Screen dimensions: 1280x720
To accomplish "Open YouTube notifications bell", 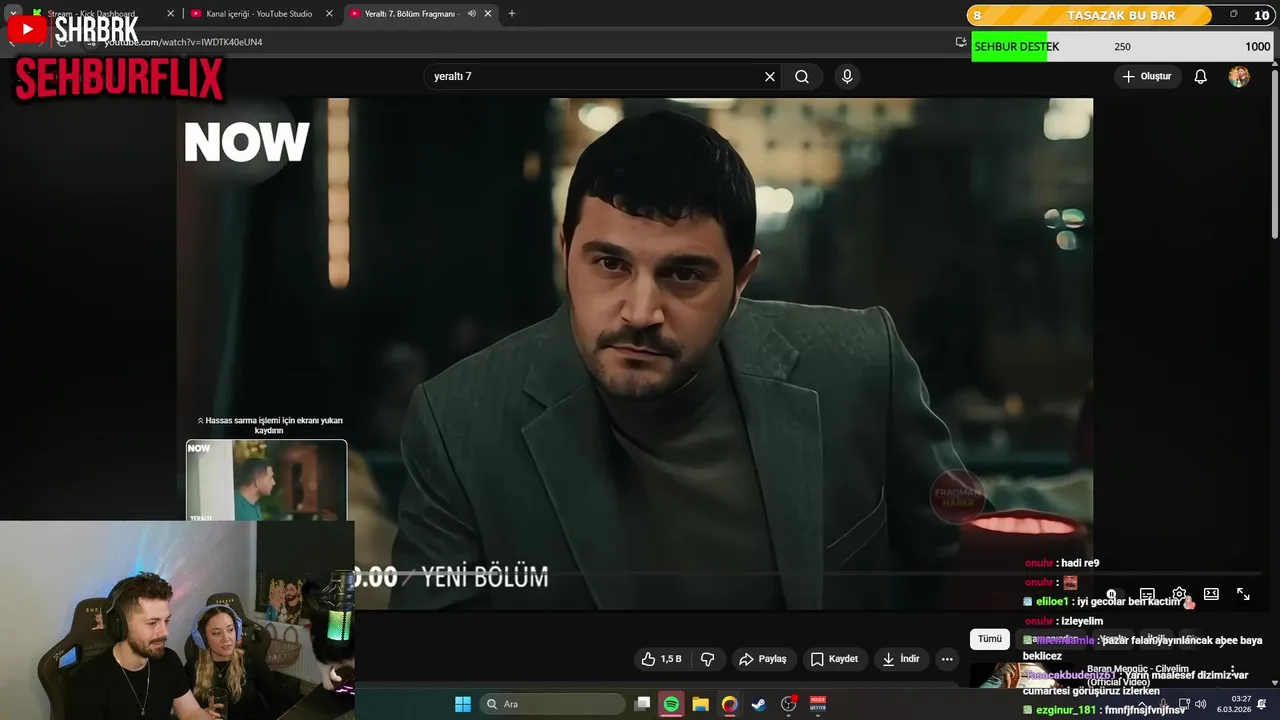I will 1201,76.
